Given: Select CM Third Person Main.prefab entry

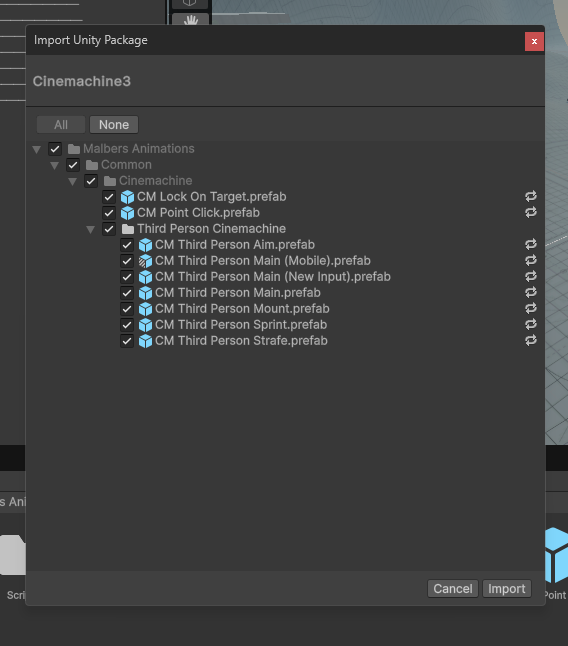Looking at the screenshot, I should click(x=238, y=293).
